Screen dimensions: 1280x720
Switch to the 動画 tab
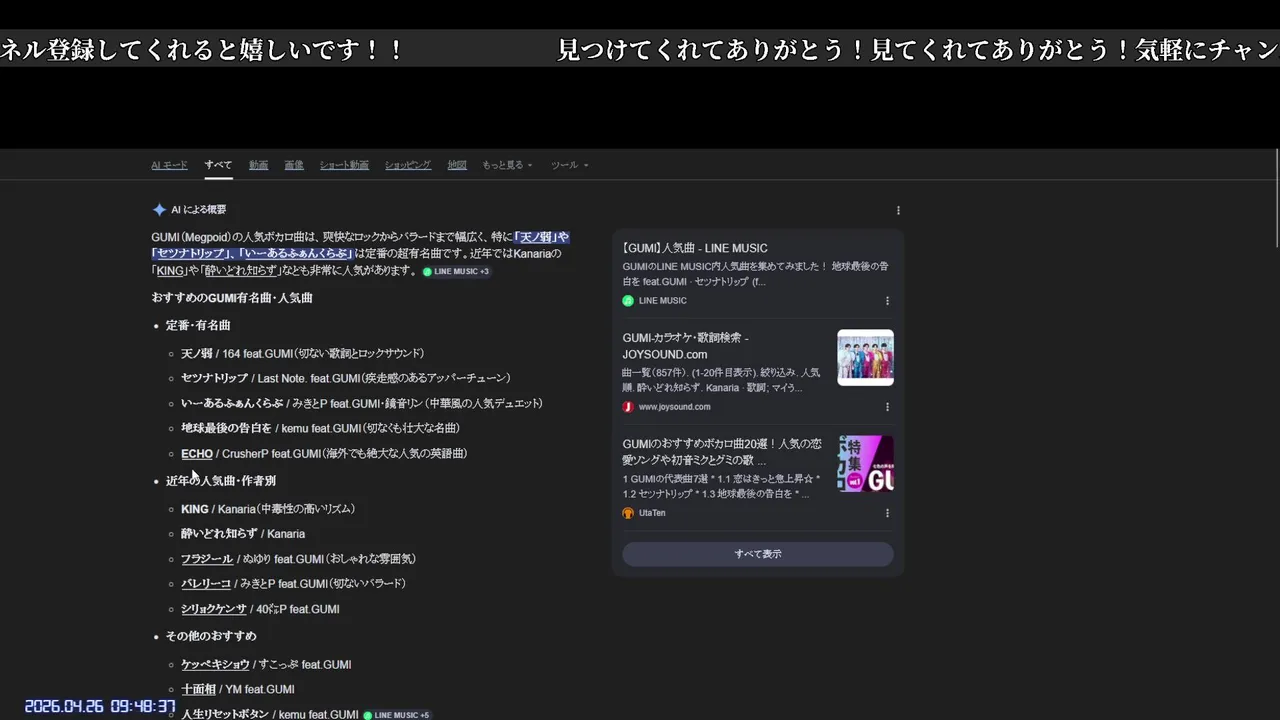click(258, 165)
